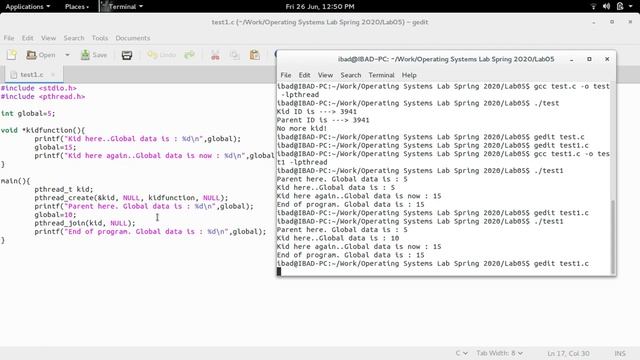Image resolution: width=640 pixels, height=360 pixels.
Task: Click the battery status icon
Action: (620, 7)
